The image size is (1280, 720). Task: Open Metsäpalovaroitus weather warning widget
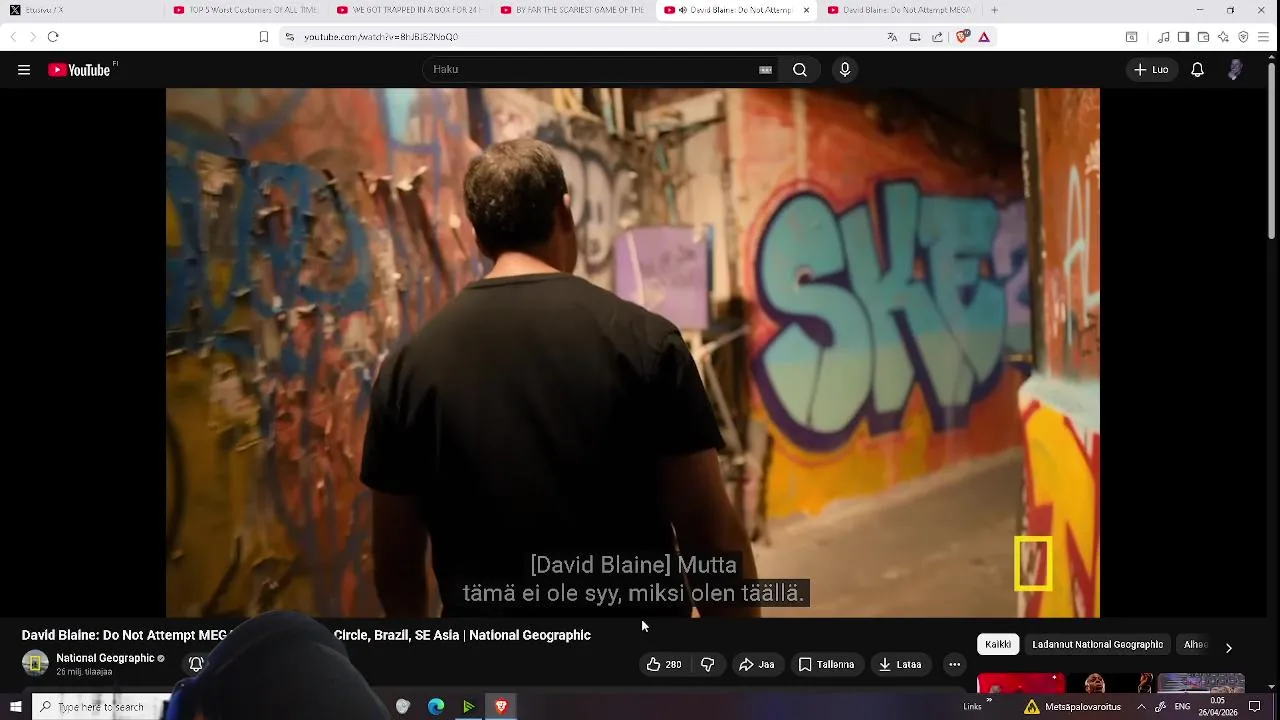1072,707
